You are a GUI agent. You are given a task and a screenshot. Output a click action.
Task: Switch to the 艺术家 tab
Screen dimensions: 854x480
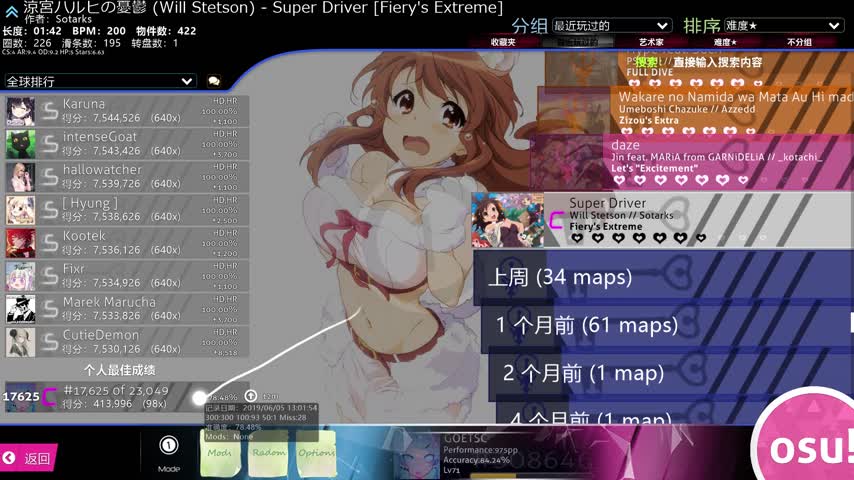click(x=651, y=42)
